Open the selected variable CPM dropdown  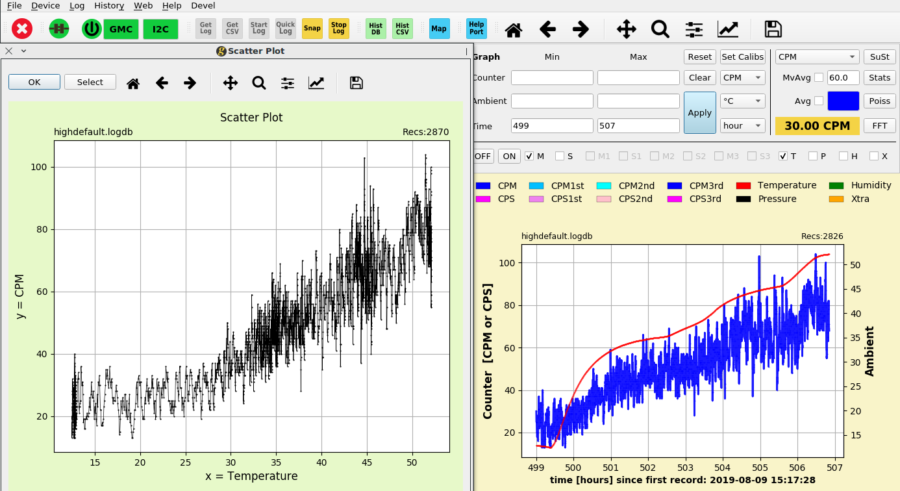tap(816, 57)
